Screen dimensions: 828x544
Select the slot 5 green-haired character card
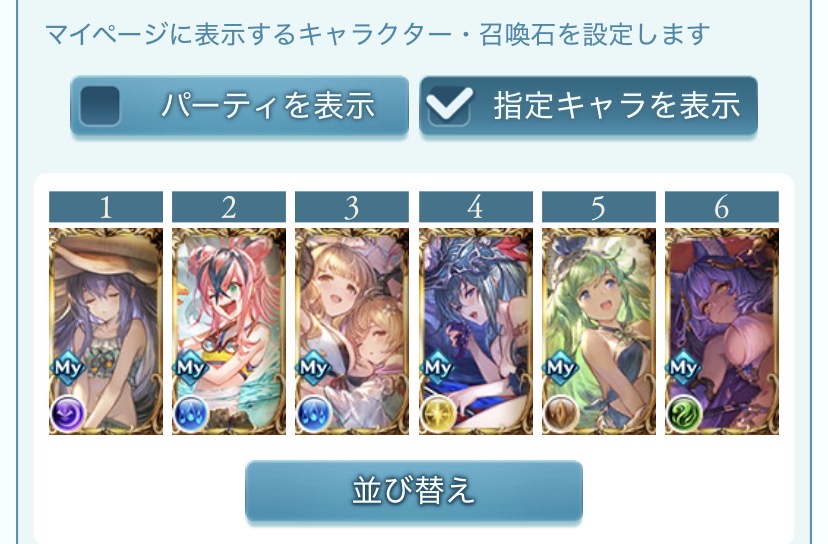599,331
